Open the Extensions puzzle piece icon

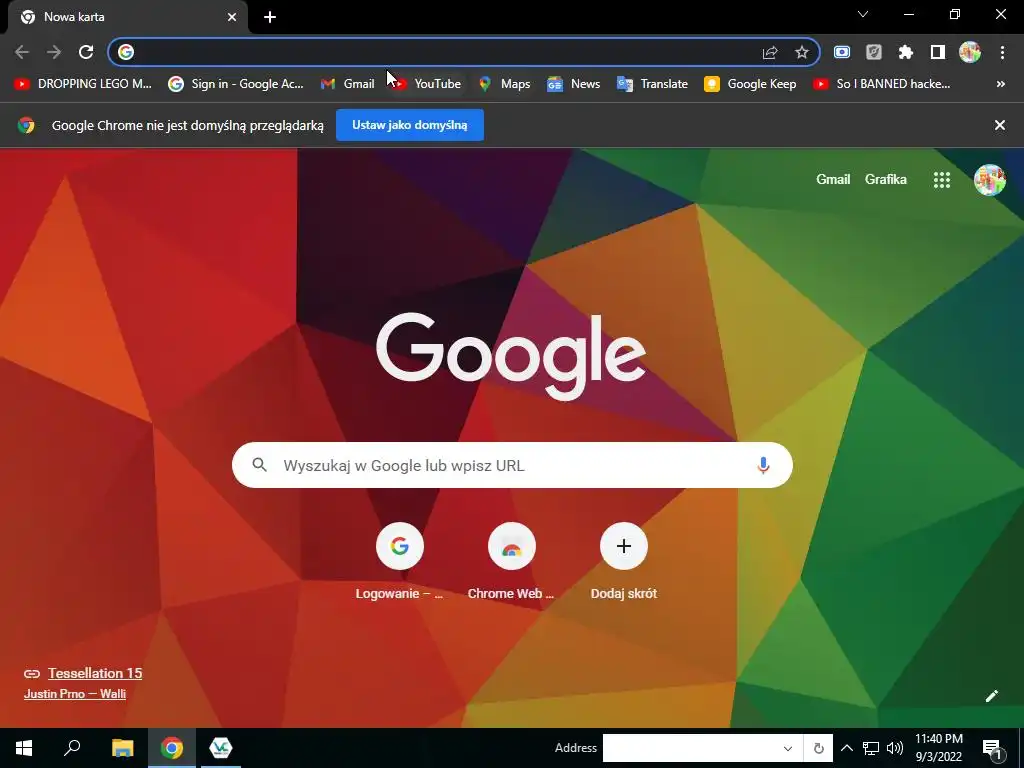point(906,52)
